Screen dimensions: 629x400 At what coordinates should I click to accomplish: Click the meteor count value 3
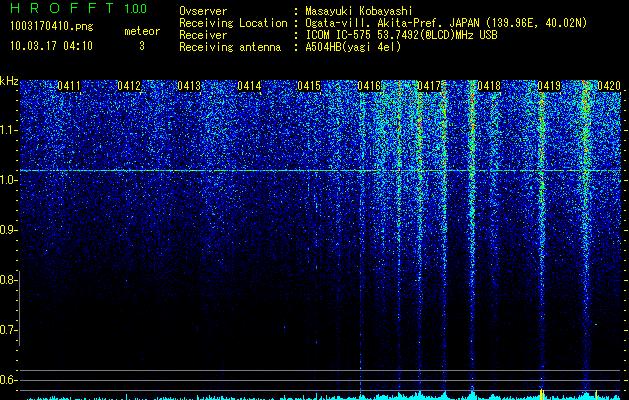(x=142, y=46)
